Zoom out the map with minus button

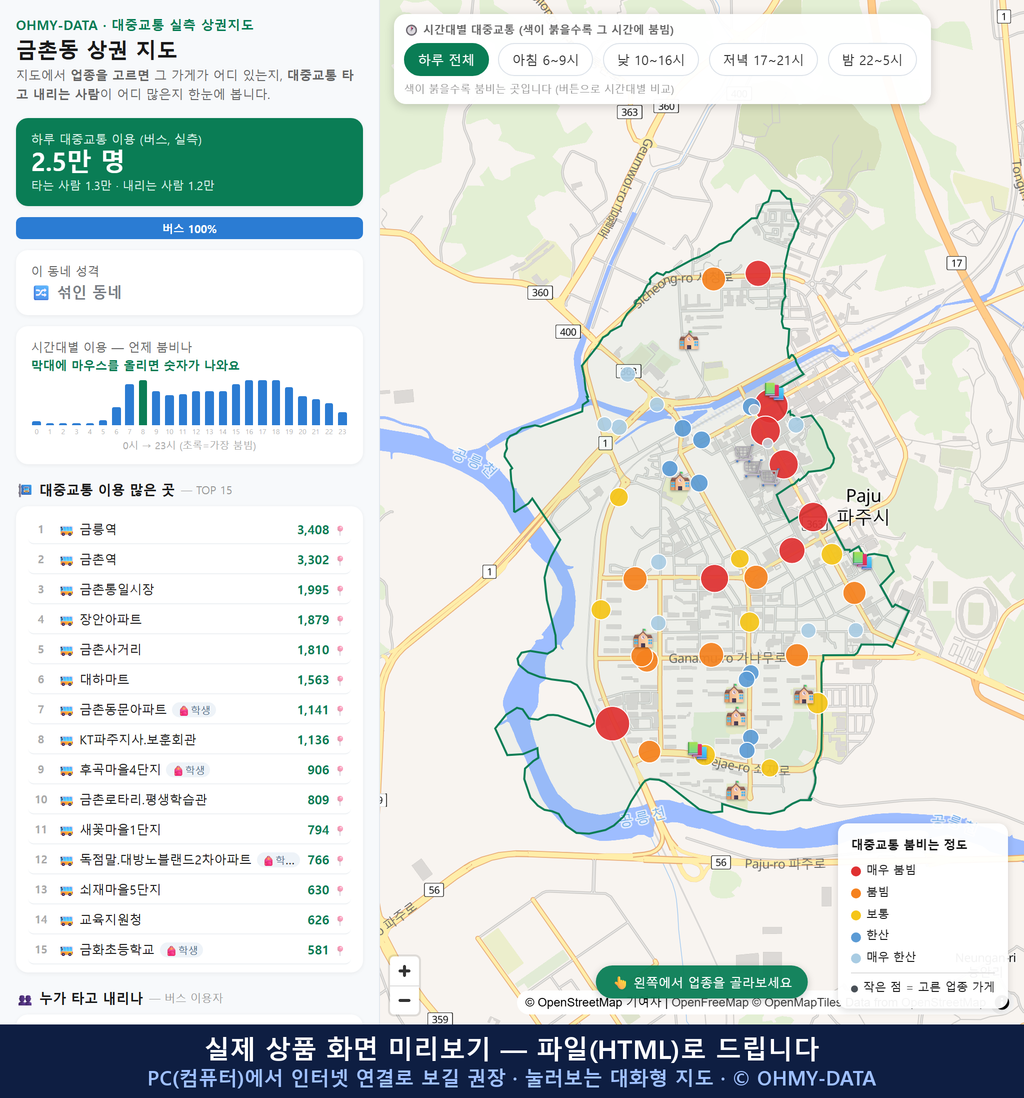coord(404,1000)
